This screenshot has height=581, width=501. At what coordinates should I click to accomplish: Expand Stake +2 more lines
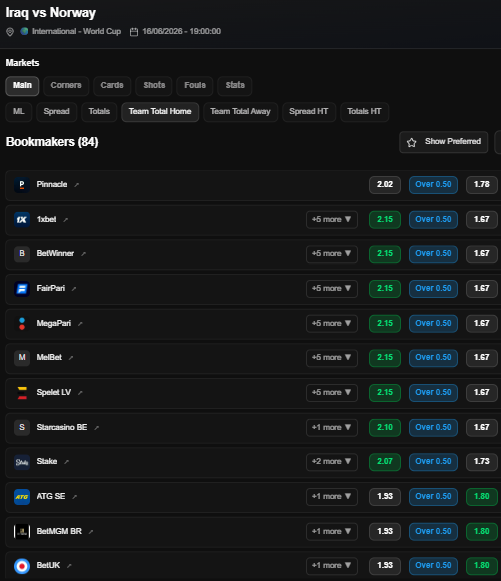(x=332, y=462)
